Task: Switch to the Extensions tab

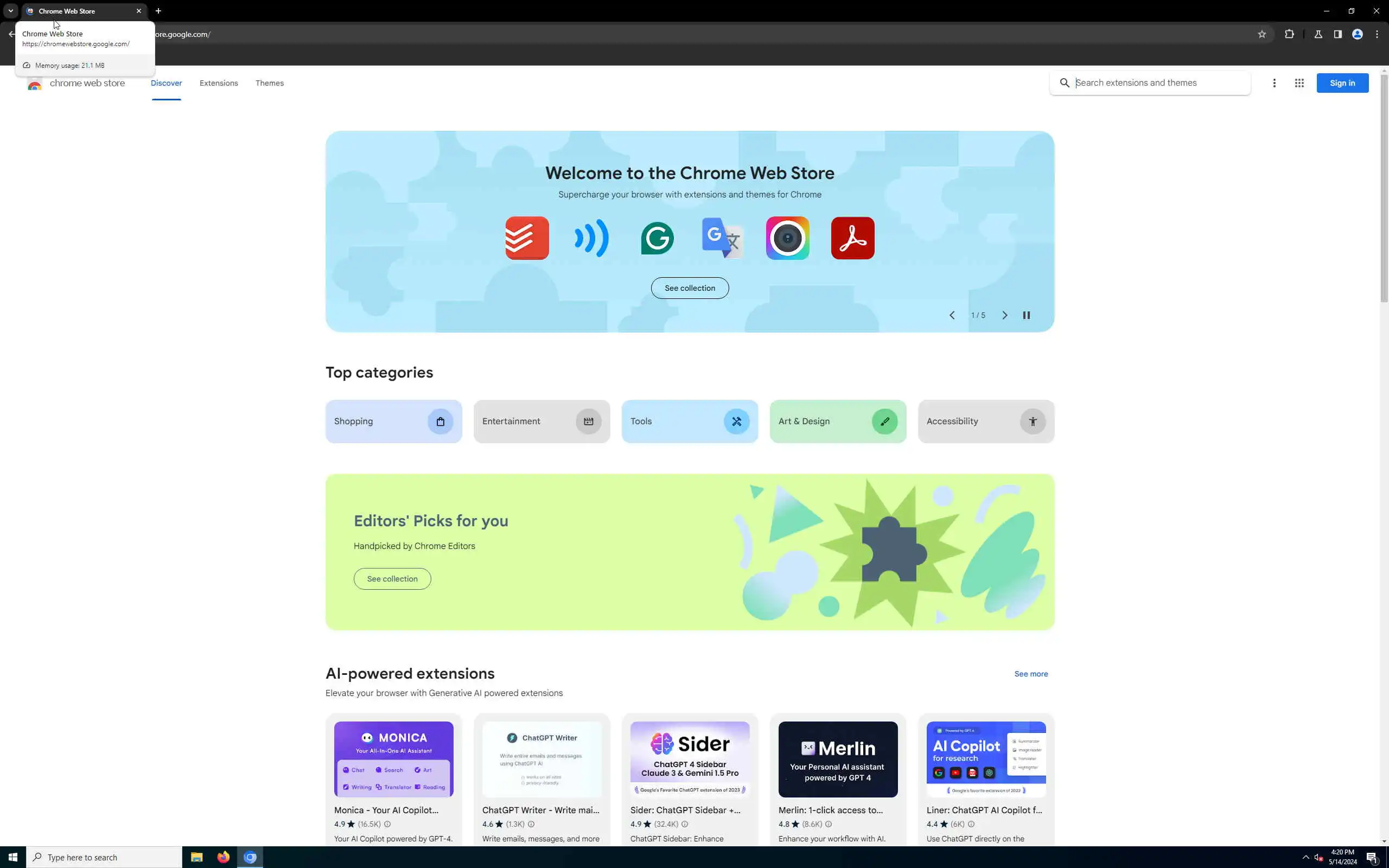Action: [x=219, y=83]
